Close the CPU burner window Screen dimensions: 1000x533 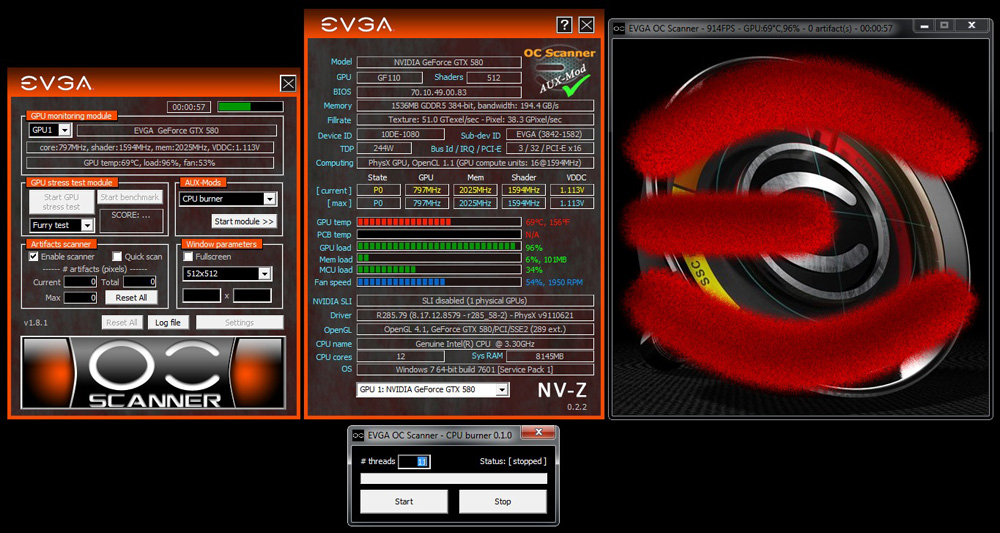(538, 433)
